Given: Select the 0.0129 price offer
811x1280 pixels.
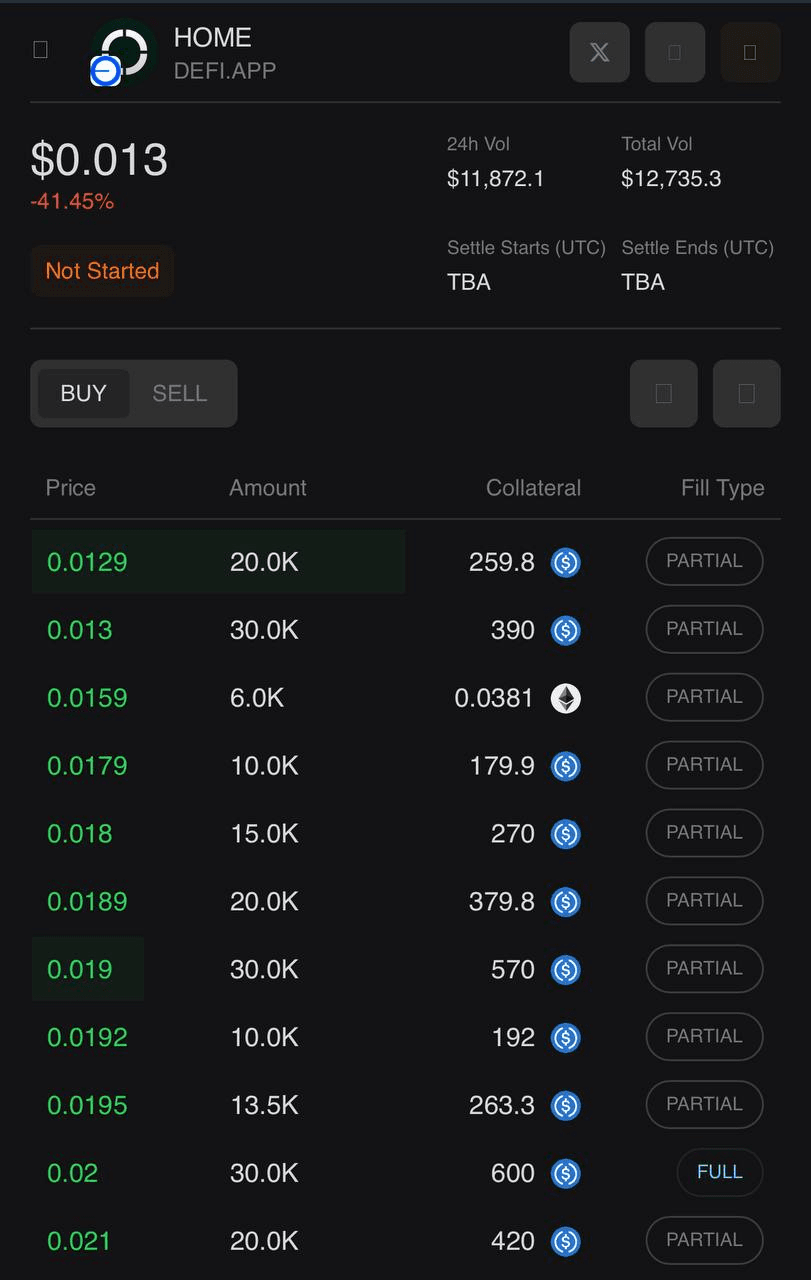Looking at the screenshot, I should (405, 562).
